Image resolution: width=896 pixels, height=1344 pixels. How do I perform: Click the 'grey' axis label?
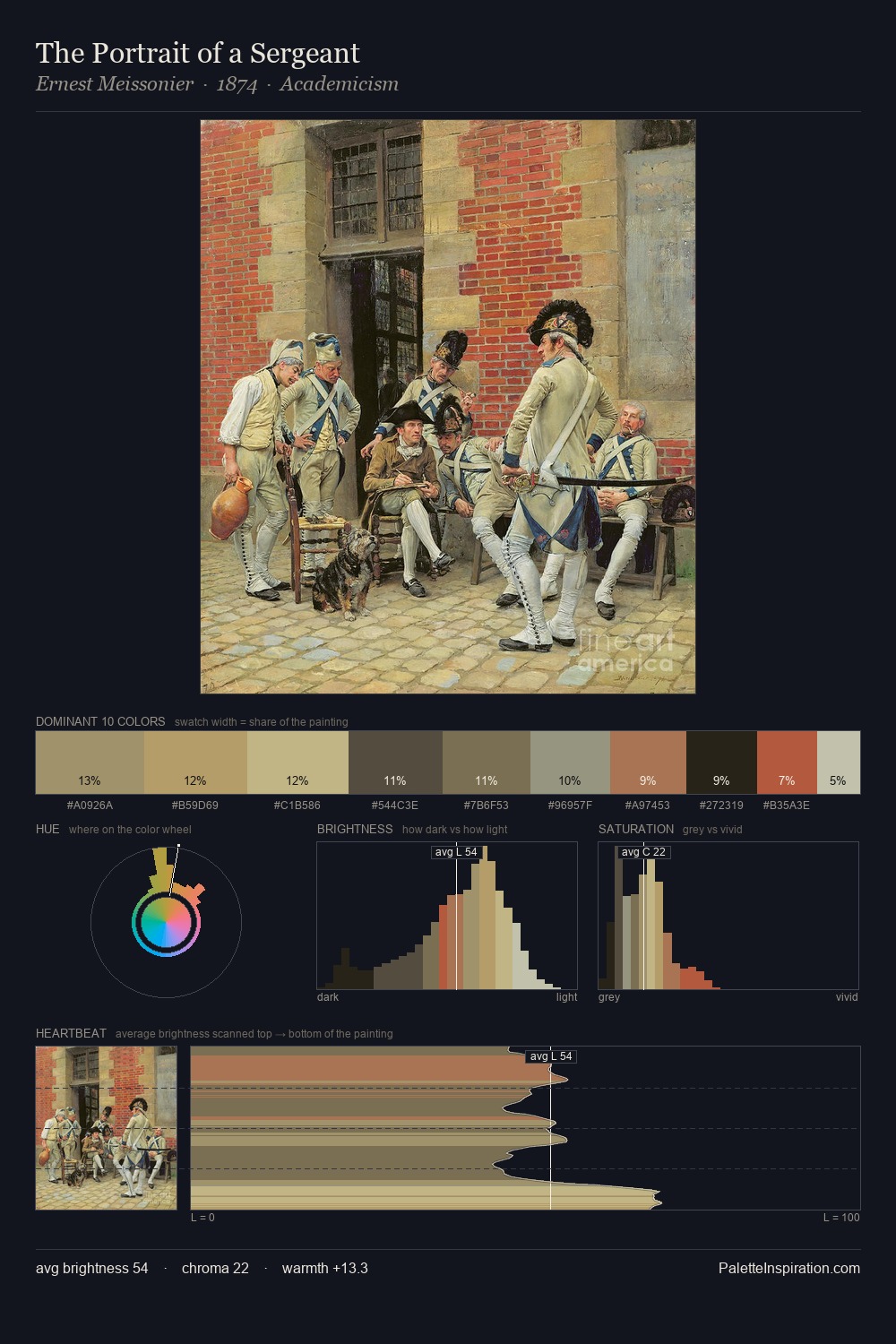(609, 997)
